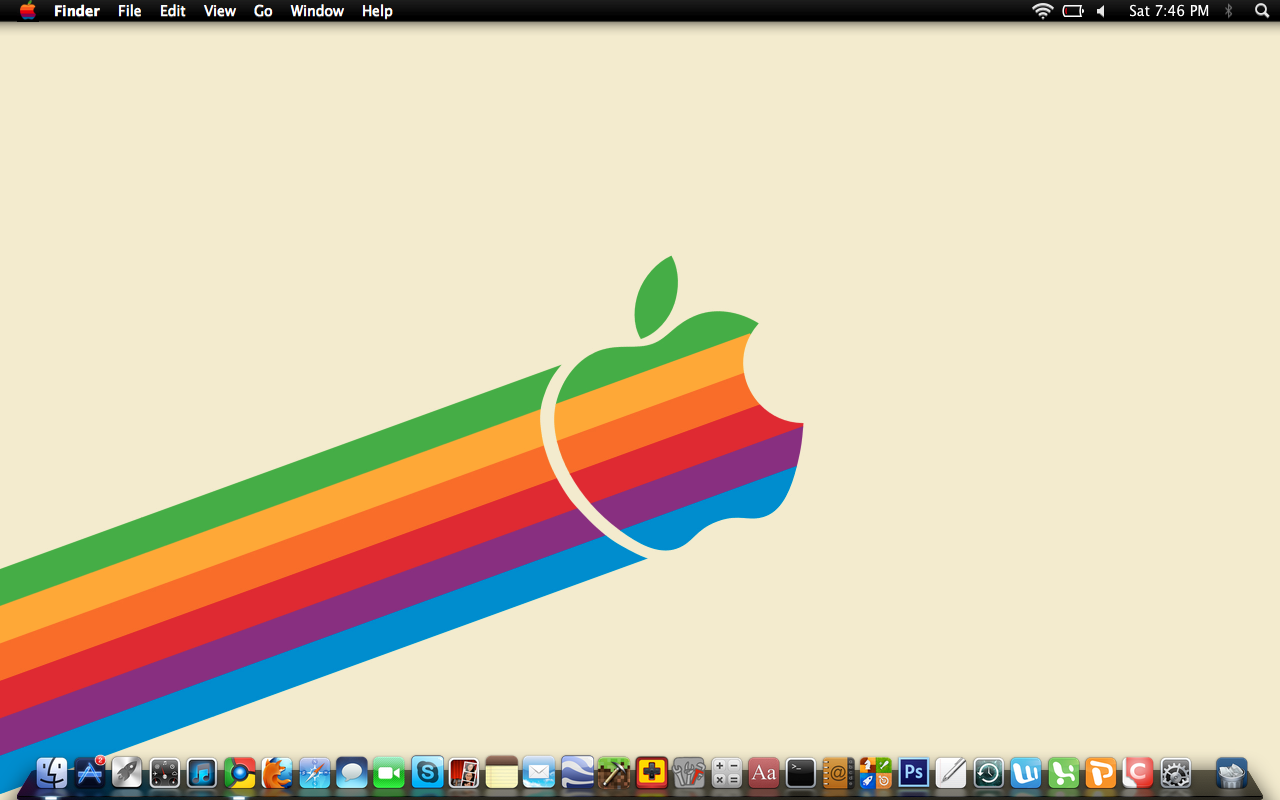Open the volume control in menu bar
The height and width of the screenshot is (800, 1280).
pyautogui.click(x=1101, y=11)
